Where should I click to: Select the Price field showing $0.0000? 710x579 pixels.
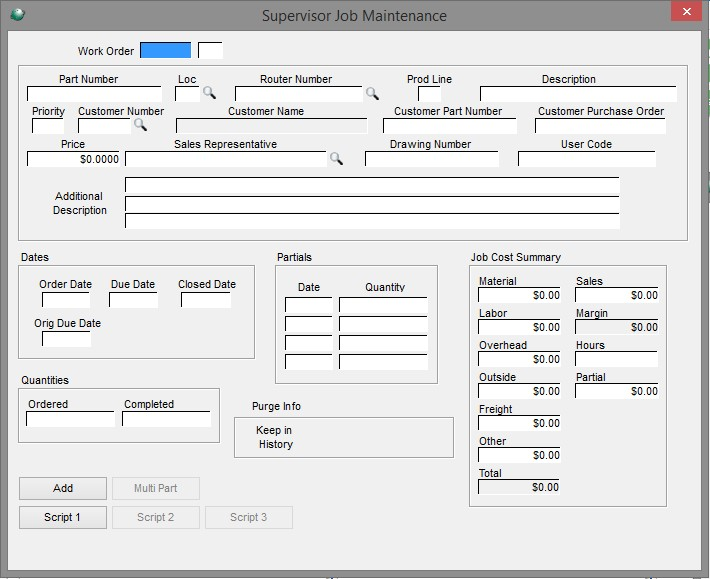[x=73, y=159]
